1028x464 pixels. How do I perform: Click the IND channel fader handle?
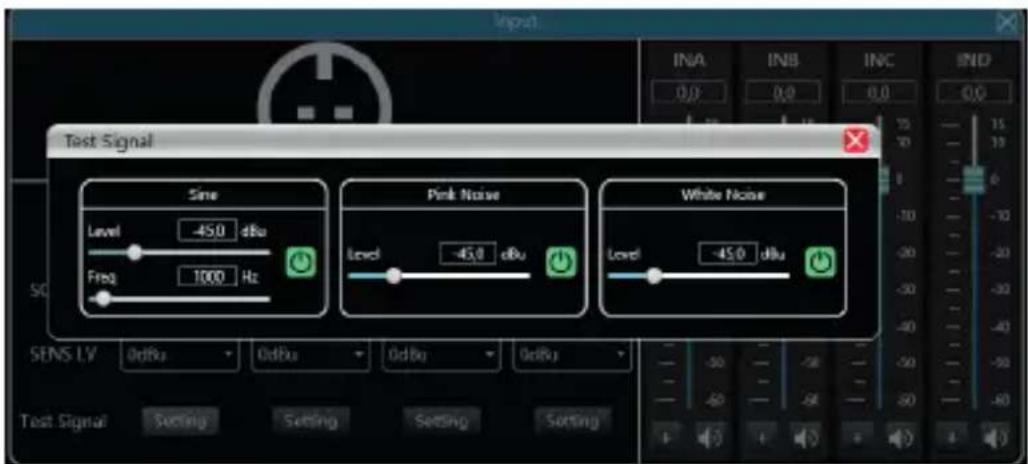(x=974, y=180)
